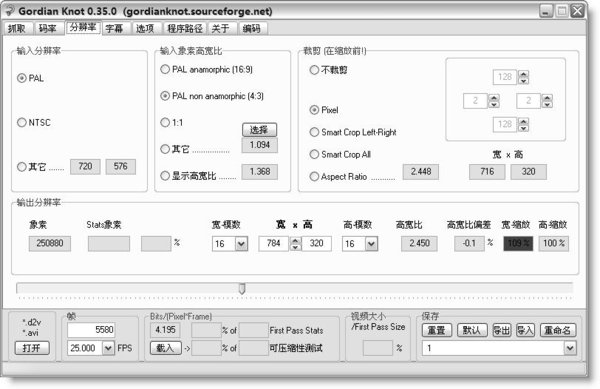This screenshot has height=389, width=600.
Task: Increase the right crop value 2
Action: 547,97
